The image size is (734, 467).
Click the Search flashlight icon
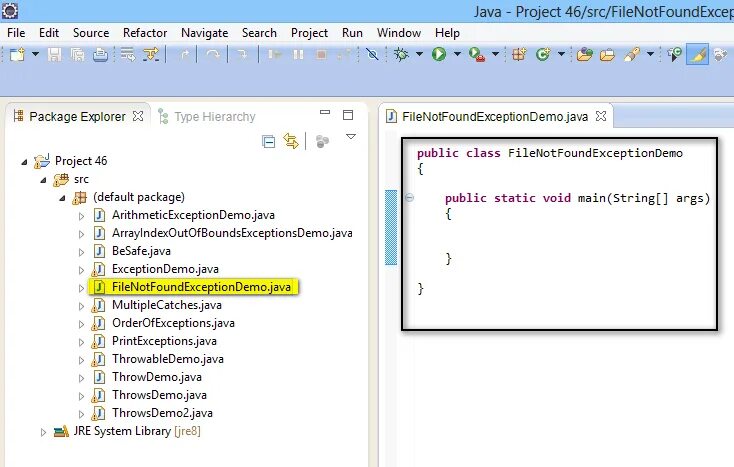point(631,54)
